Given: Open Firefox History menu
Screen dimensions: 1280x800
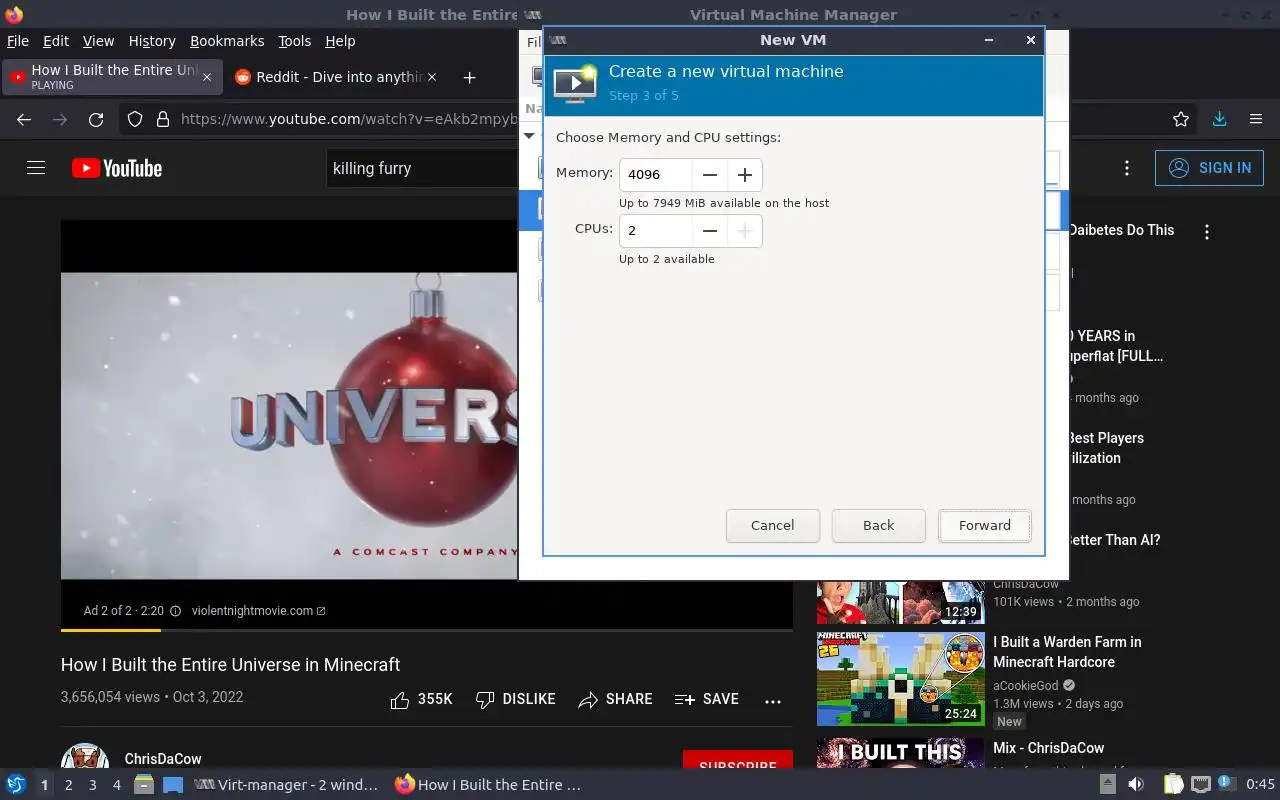Looking at the screenshot, I should coord(152,41).
